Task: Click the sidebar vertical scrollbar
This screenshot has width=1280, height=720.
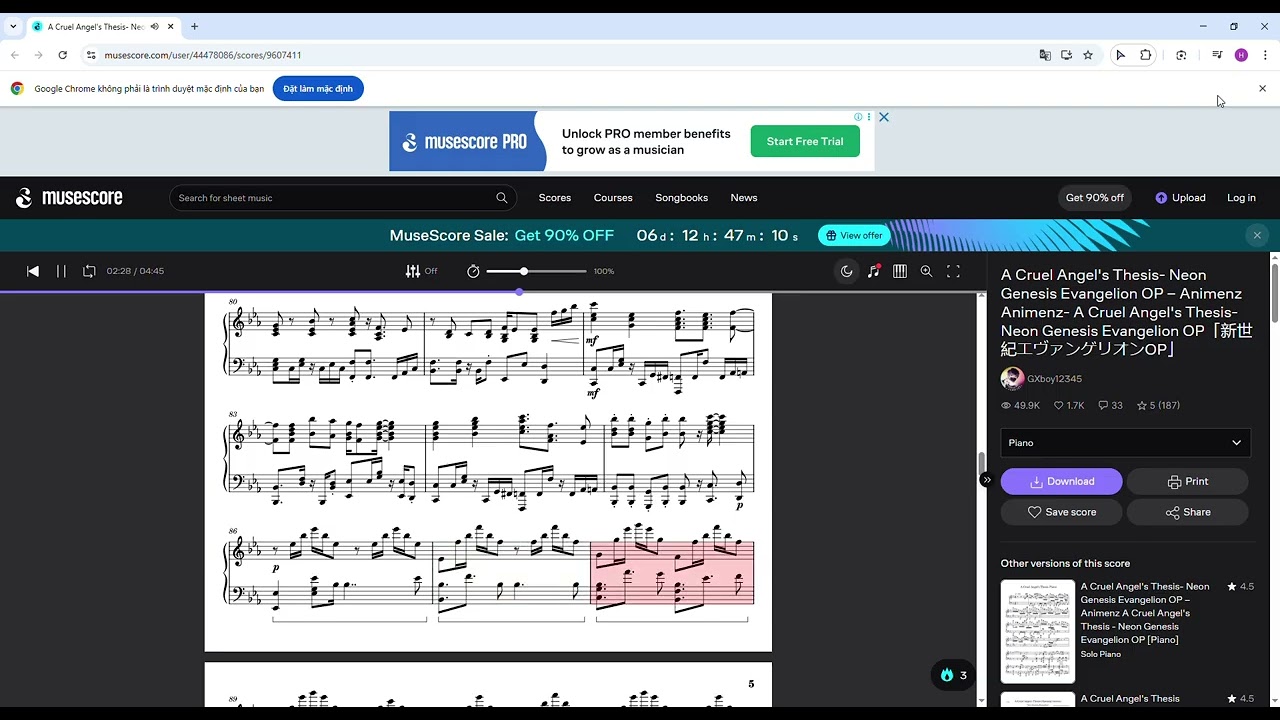Action: click(1275, 295)
